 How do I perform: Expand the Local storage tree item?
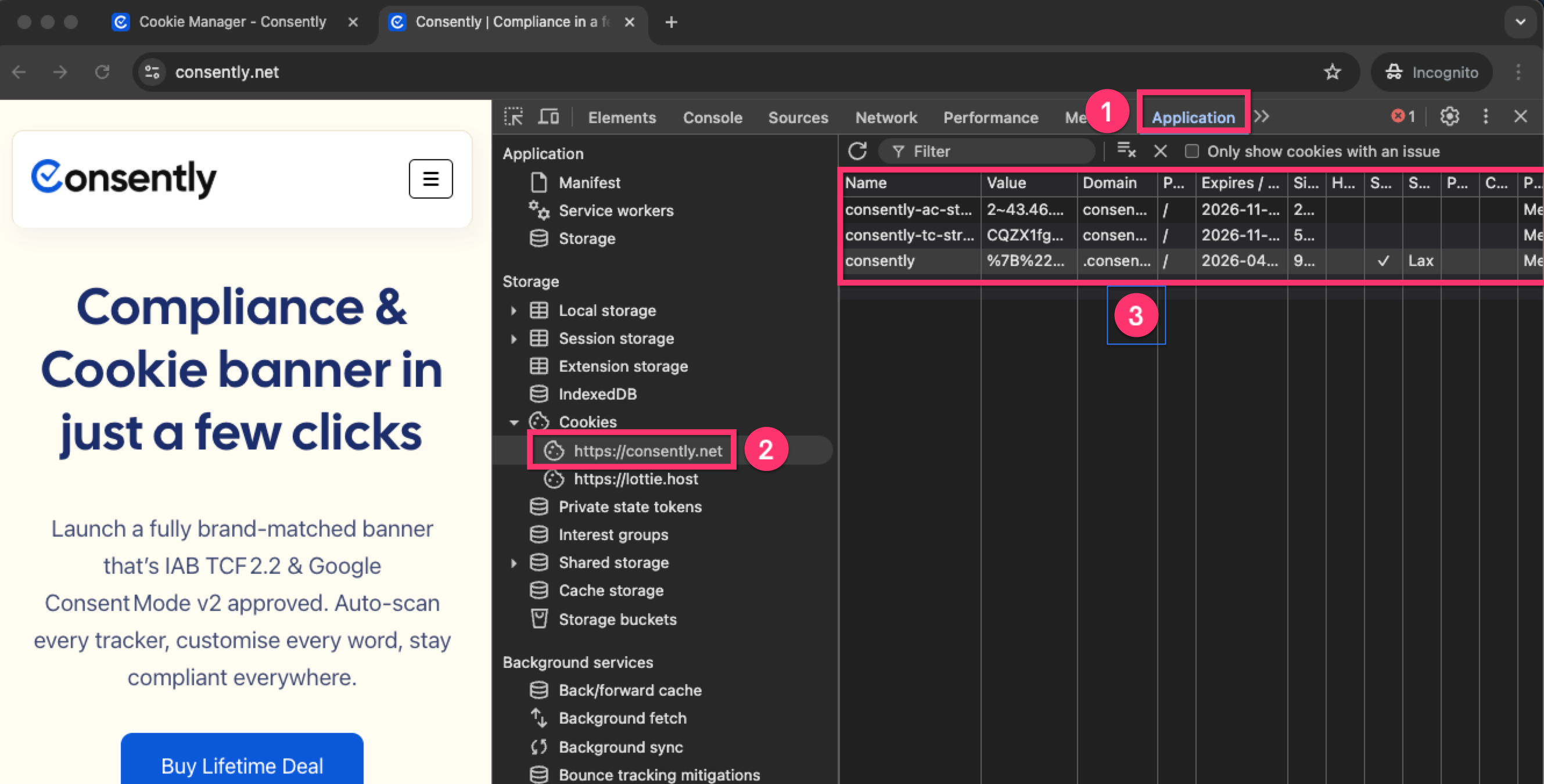pos(514,311)
